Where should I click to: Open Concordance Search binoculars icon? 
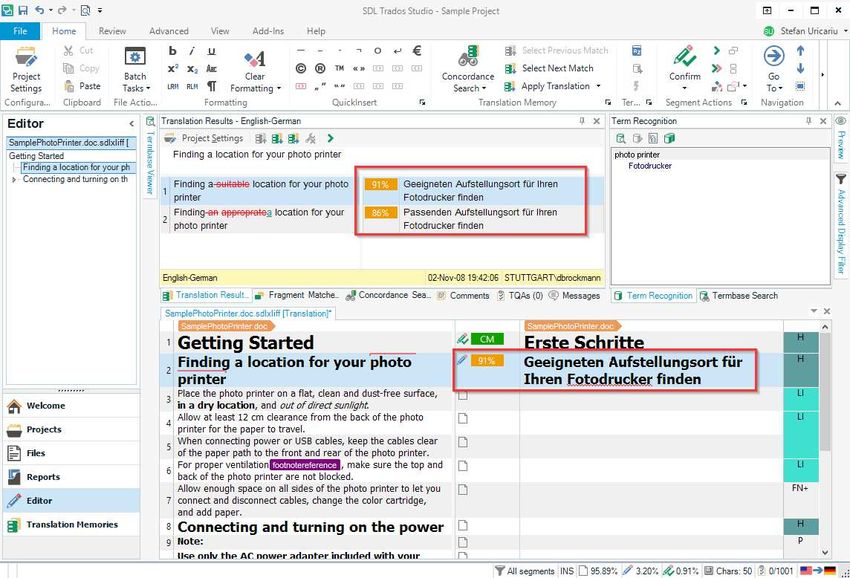468,57
